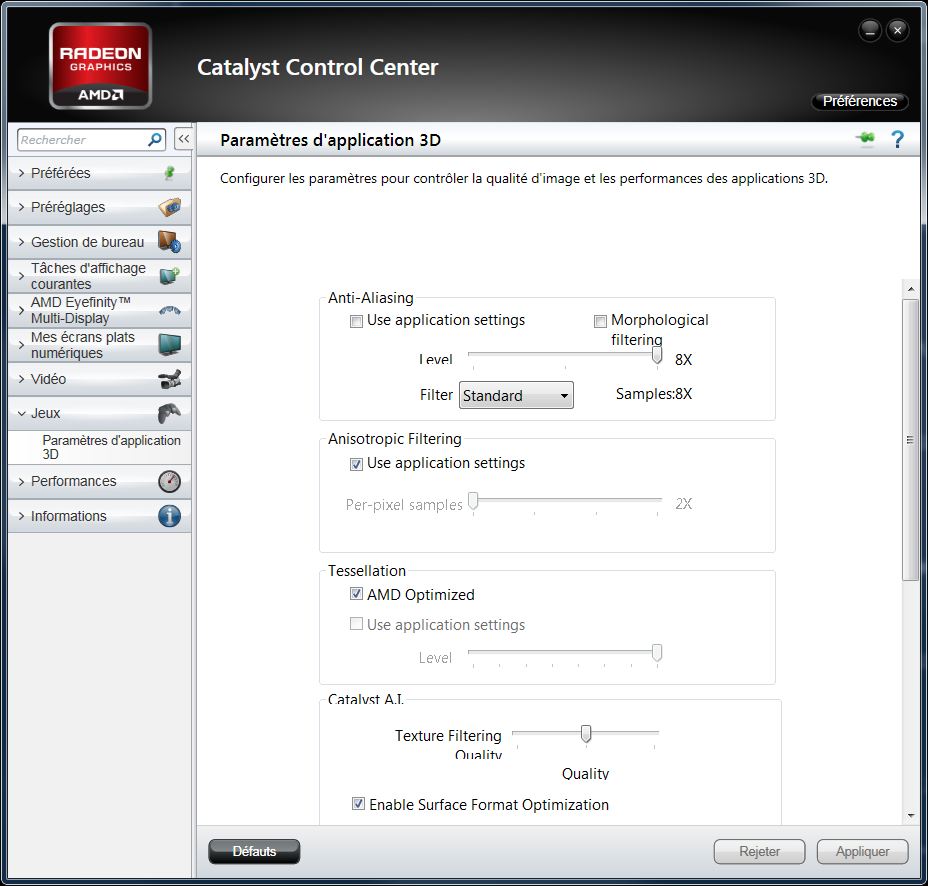The height and width of the screenshot is (886, 928).
Task: Click the Rejeter button
Action: coord(759,851)
